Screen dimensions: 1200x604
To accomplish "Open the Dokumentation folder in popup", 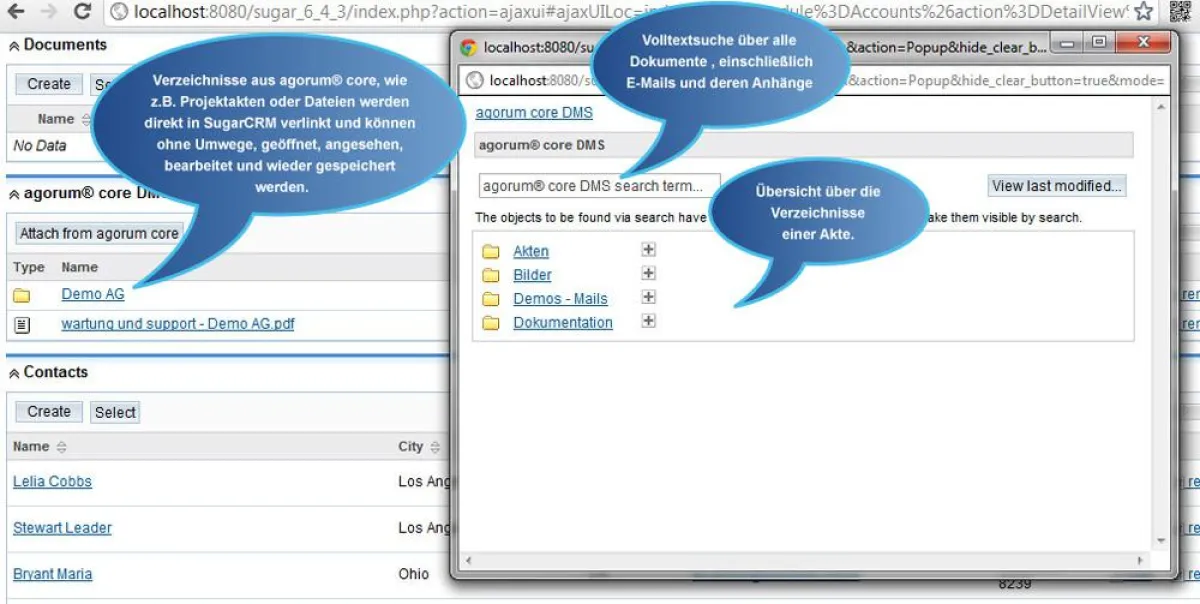I will coord(563,323).
